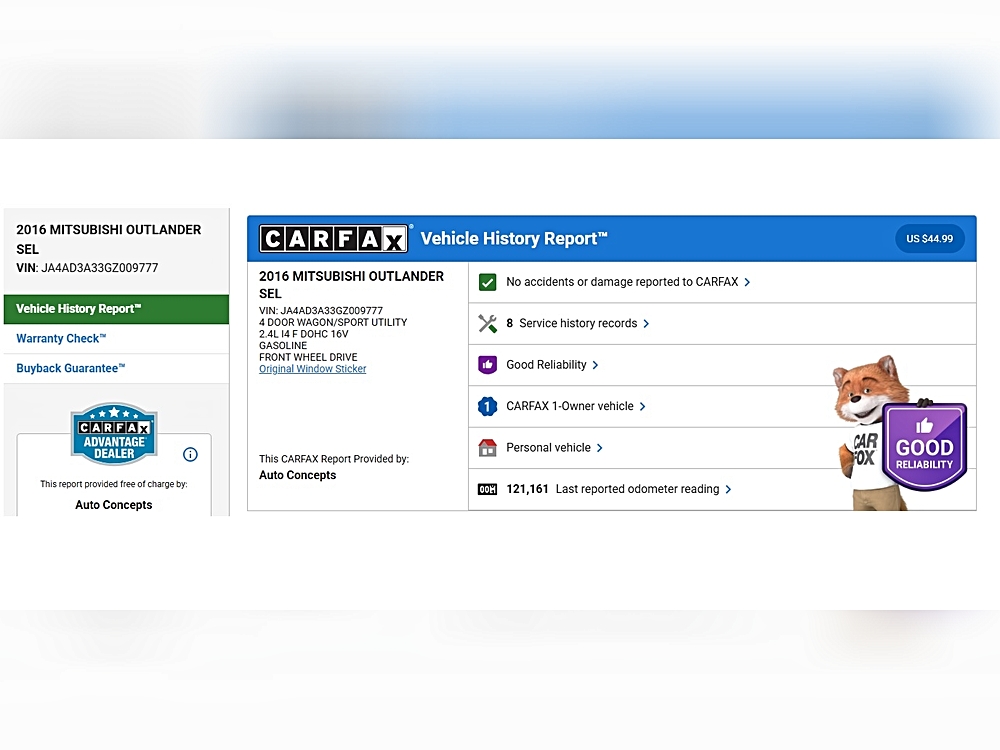Click the Good Reliability link text
Viewport: 1000px width, 750px height.
coord(546,365)
